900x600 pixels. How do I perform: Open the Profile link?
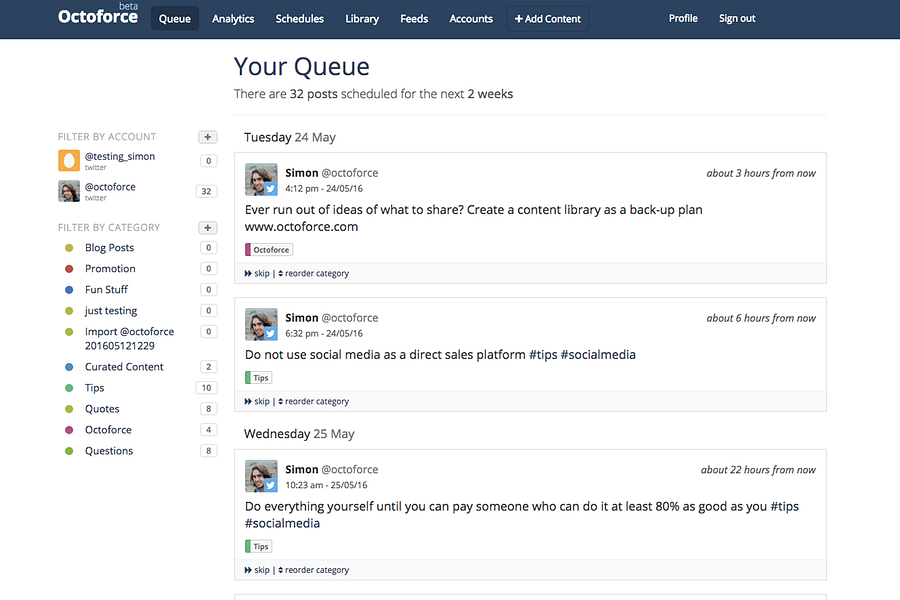pos(683,18)
